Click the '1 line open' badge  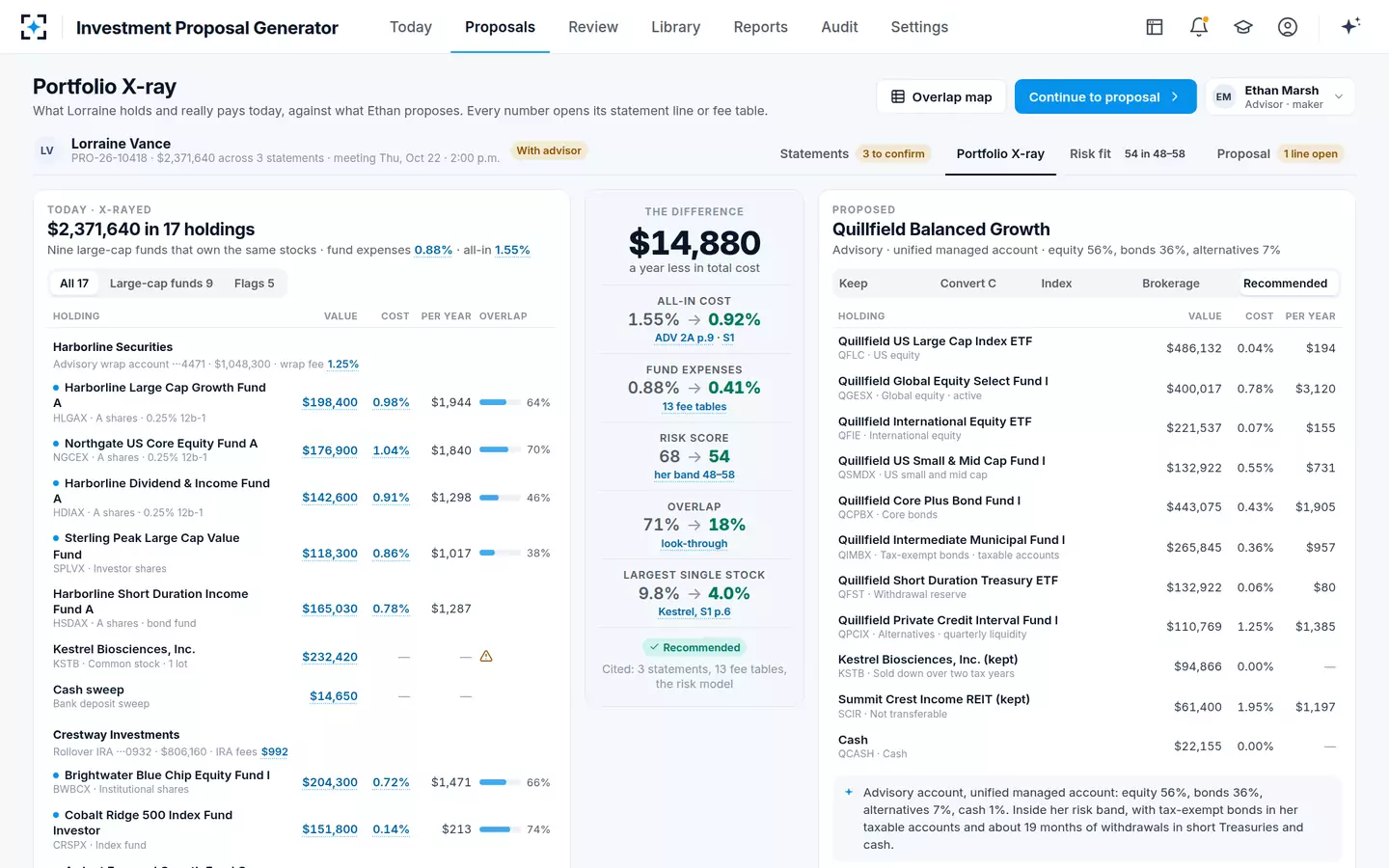(x=1311, y=153)
